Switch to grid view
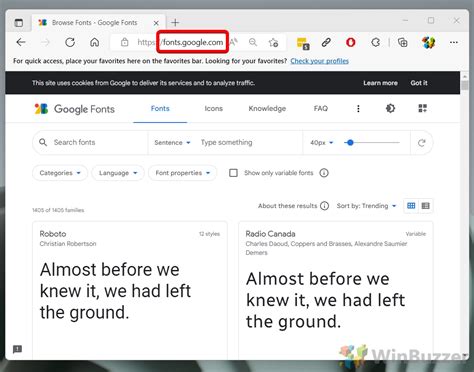This screenshot has height=372, width=474. [x=411, y=206]
